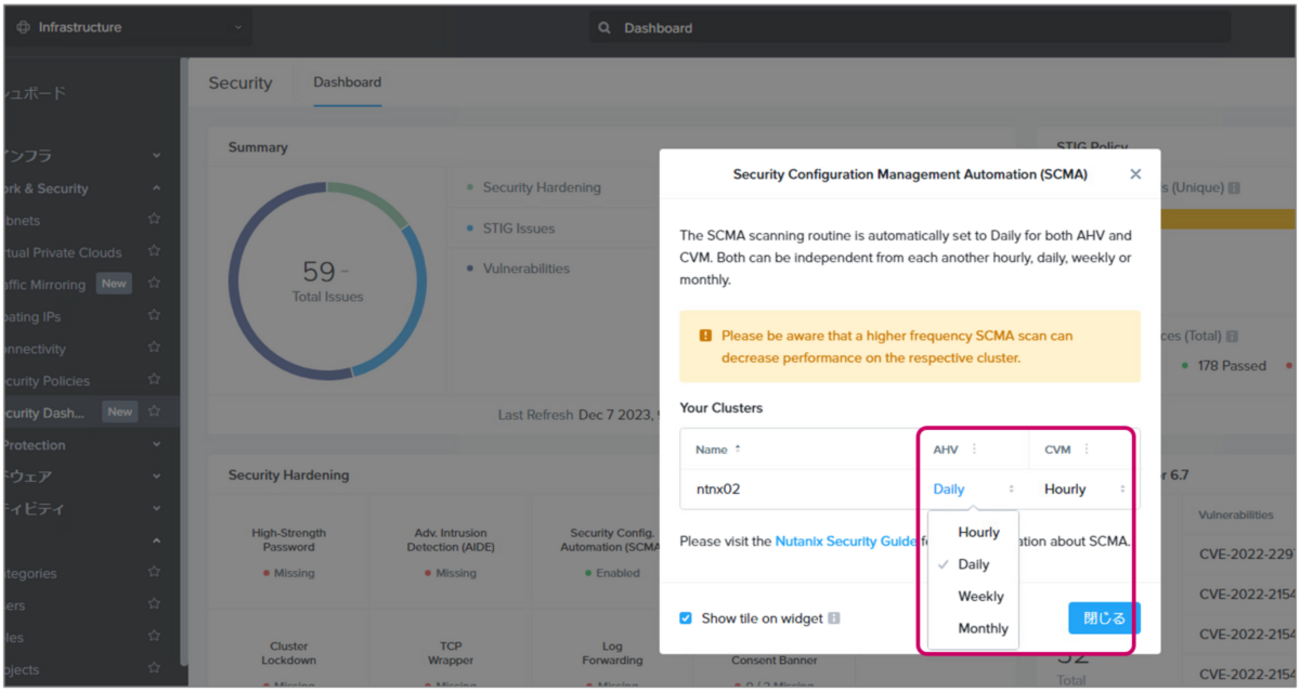Open the CVM Hourly frequency dropdown

tap(1084, 489)
